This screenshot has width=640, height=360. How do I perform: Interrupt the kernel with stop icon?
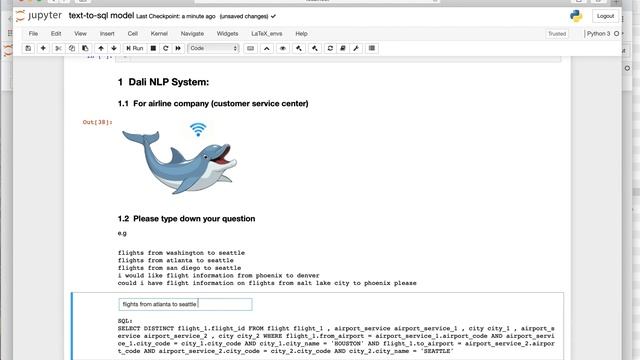point(153,48)
